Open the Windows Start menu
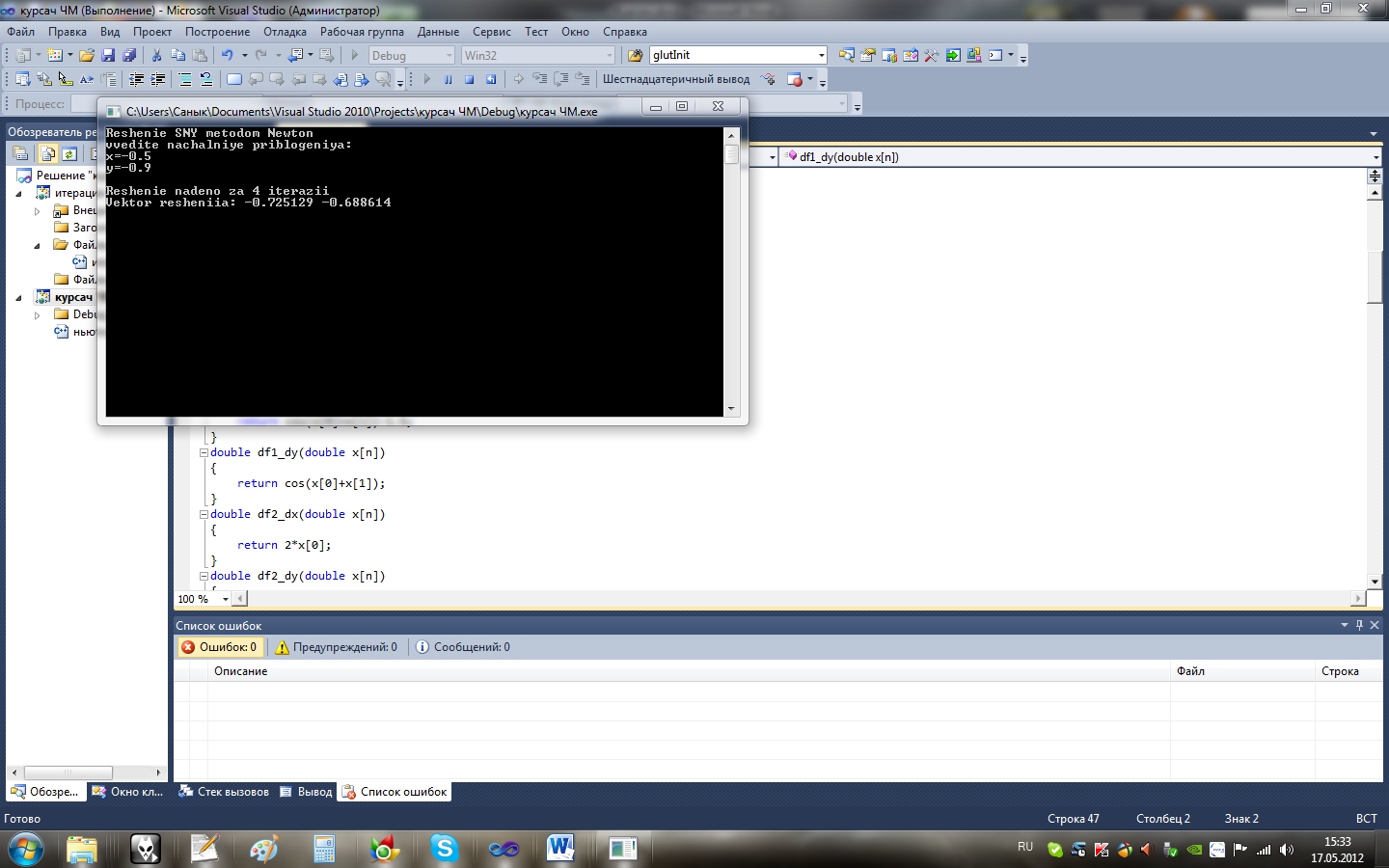The image size is (1389, 868). coord(26,849)
